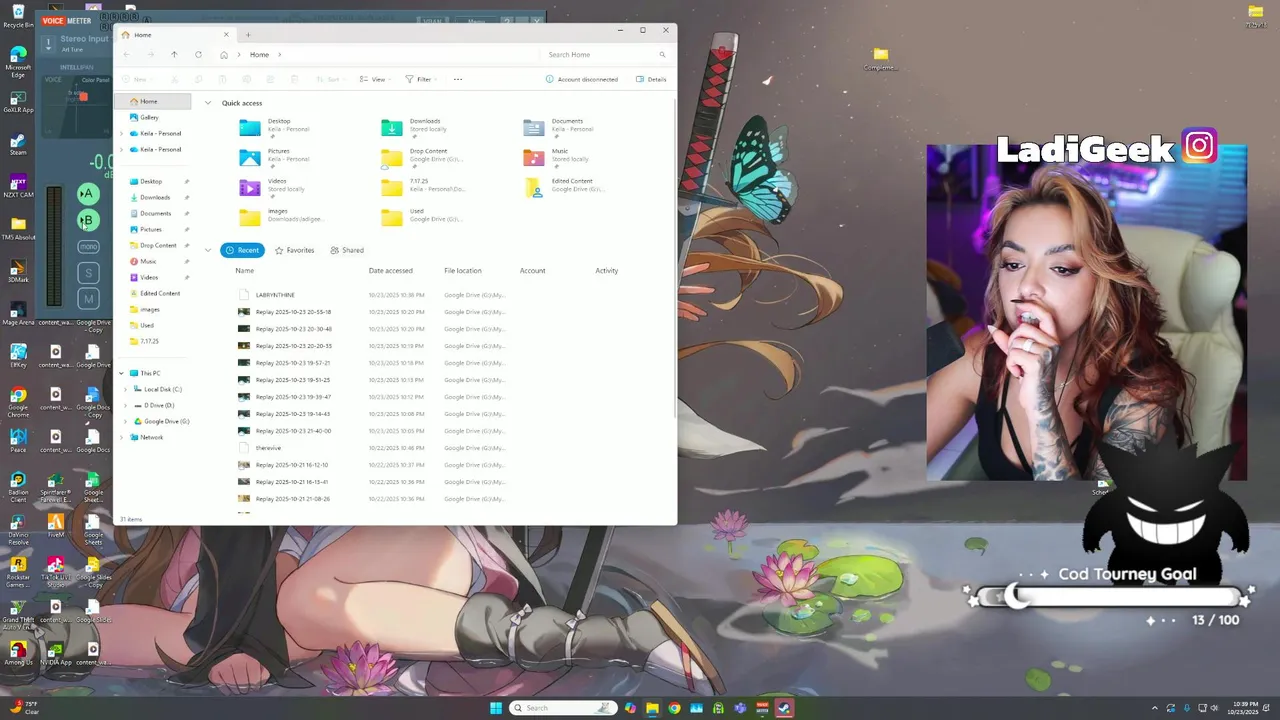The image size is (1280, 720).
Task: Click the Explorer vertical scrollbar
Action: [675, 260]
